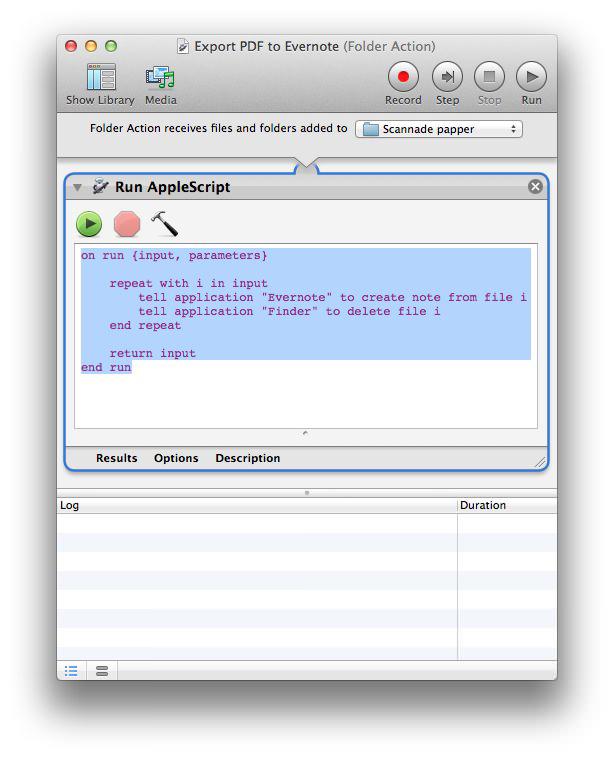Click the document proxy icon in the title bar
The image size is (614, 759).
tap(183, 46)
